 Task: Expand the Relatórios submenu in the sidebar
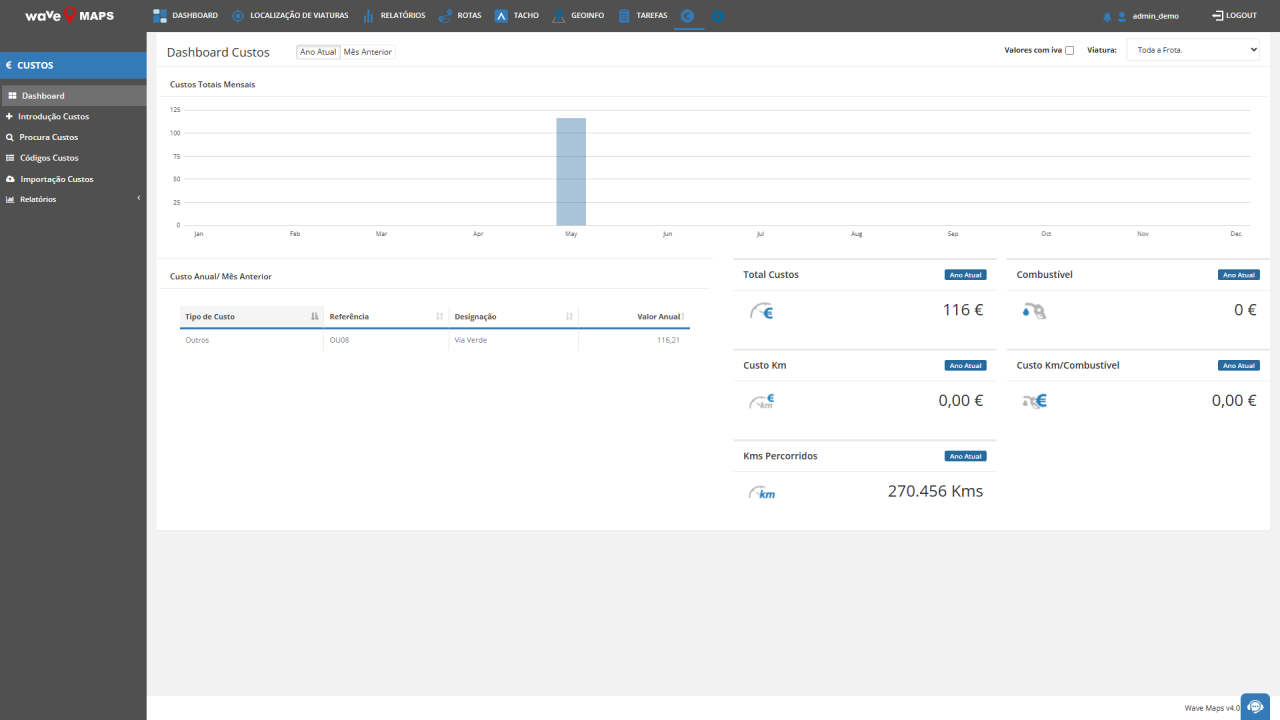click(x=73, y=199)
